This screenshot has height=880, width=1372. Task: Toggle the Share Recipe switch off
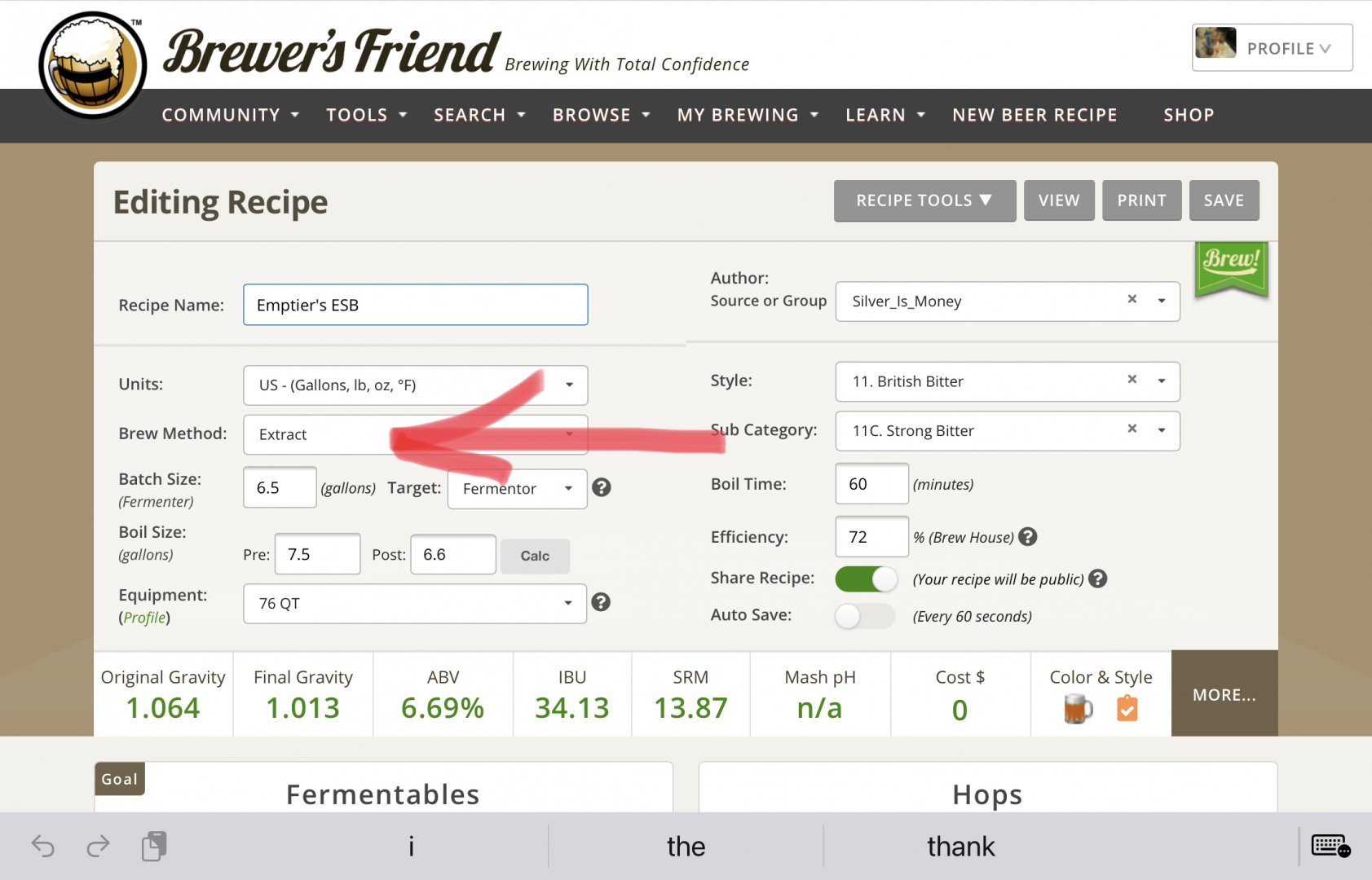tap(866, 579)
